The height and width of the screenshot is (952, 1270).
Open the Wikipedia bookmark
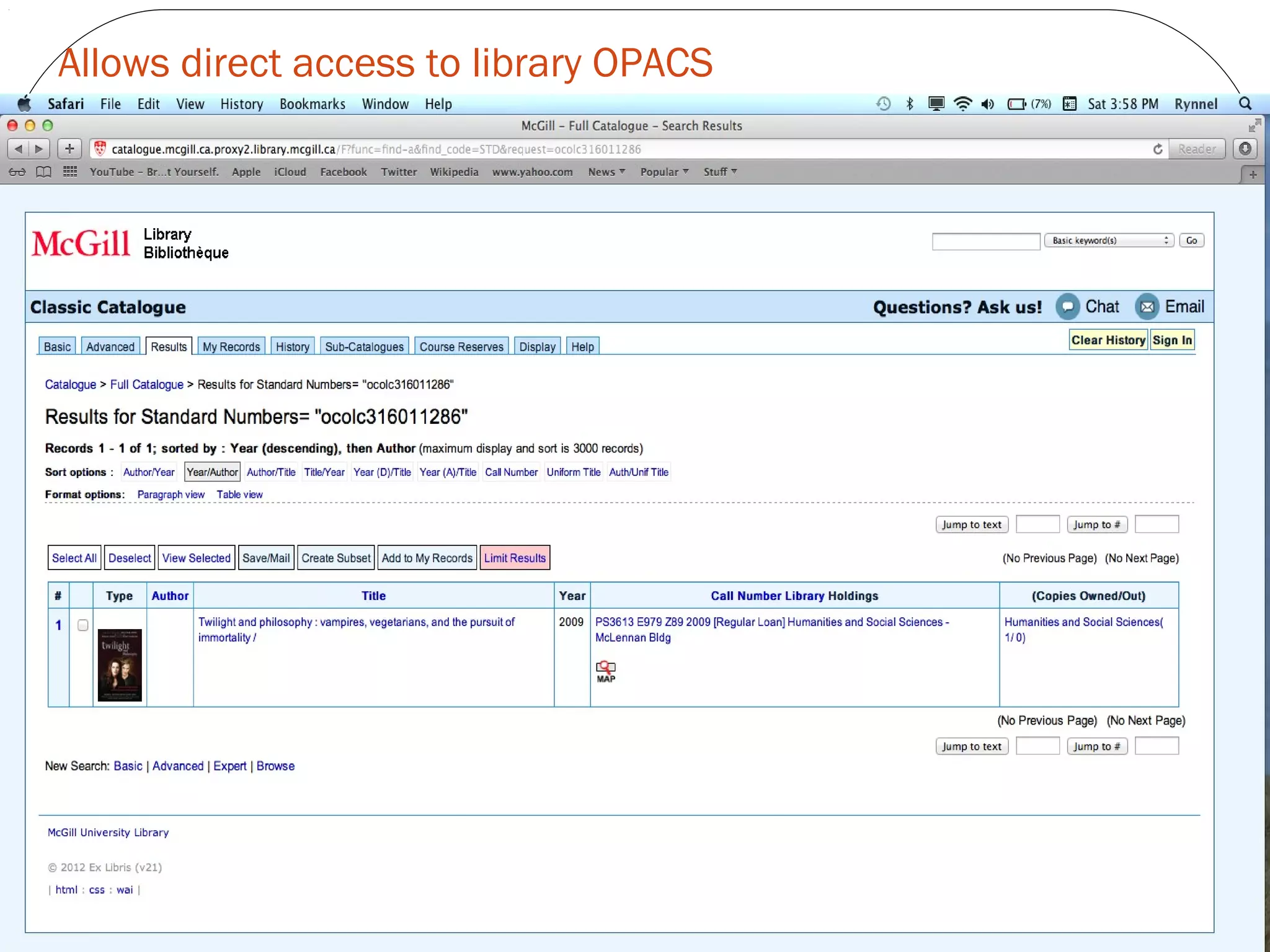coord(454,172)
